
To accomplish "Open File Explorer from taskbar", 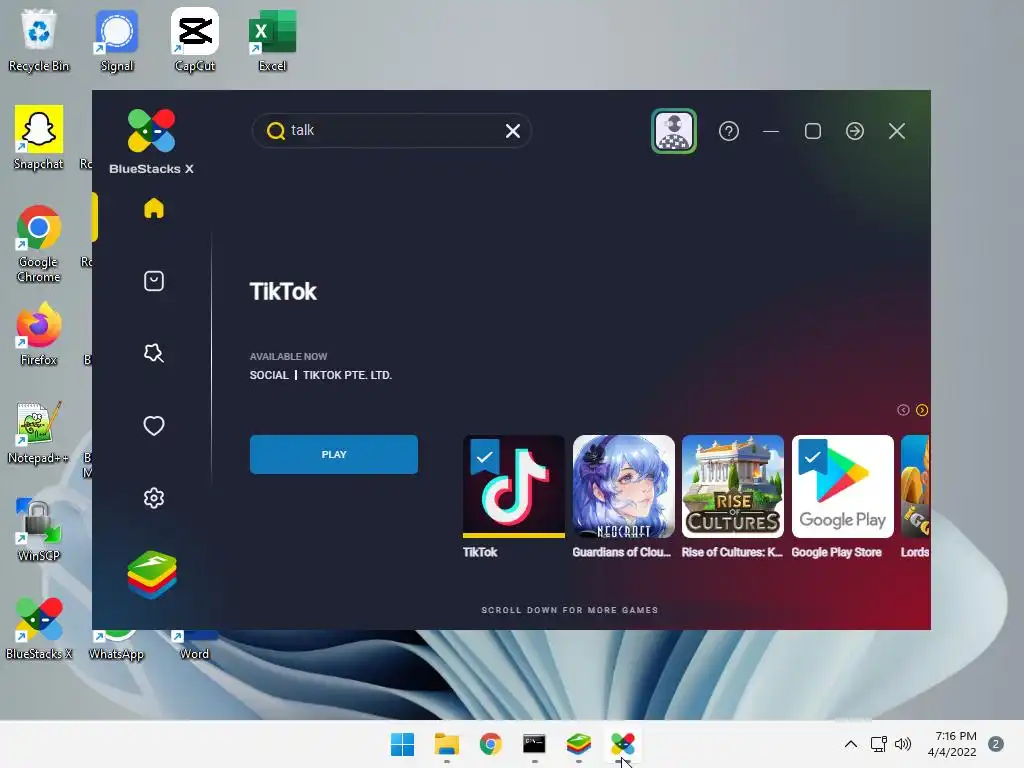I will point(447,744).
